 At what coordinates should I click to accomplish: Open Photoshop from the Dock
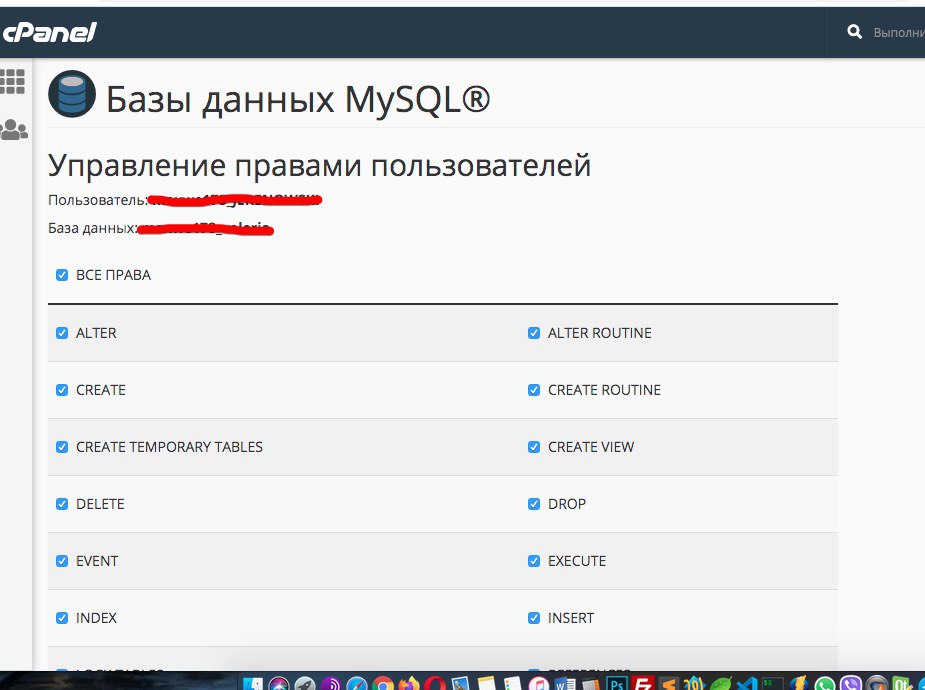pos(616,684)
